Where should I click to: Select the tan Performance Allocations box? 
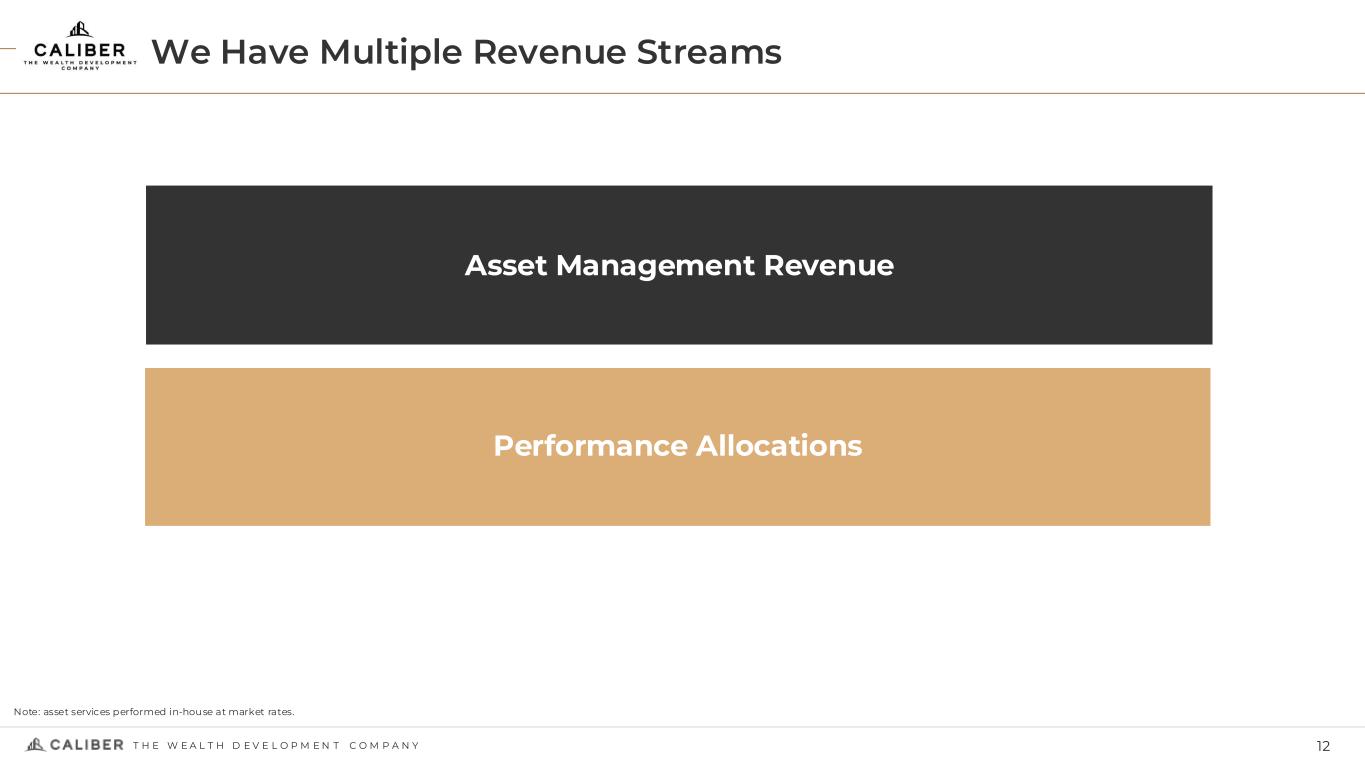coord(677,490)
